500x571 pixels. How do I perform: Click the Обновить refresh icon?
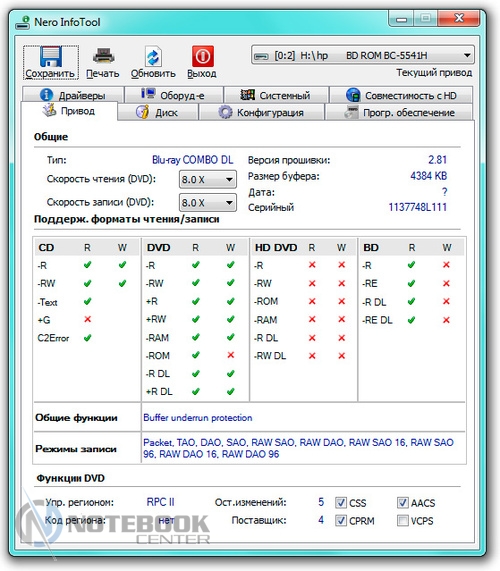(x=153, y=56)
